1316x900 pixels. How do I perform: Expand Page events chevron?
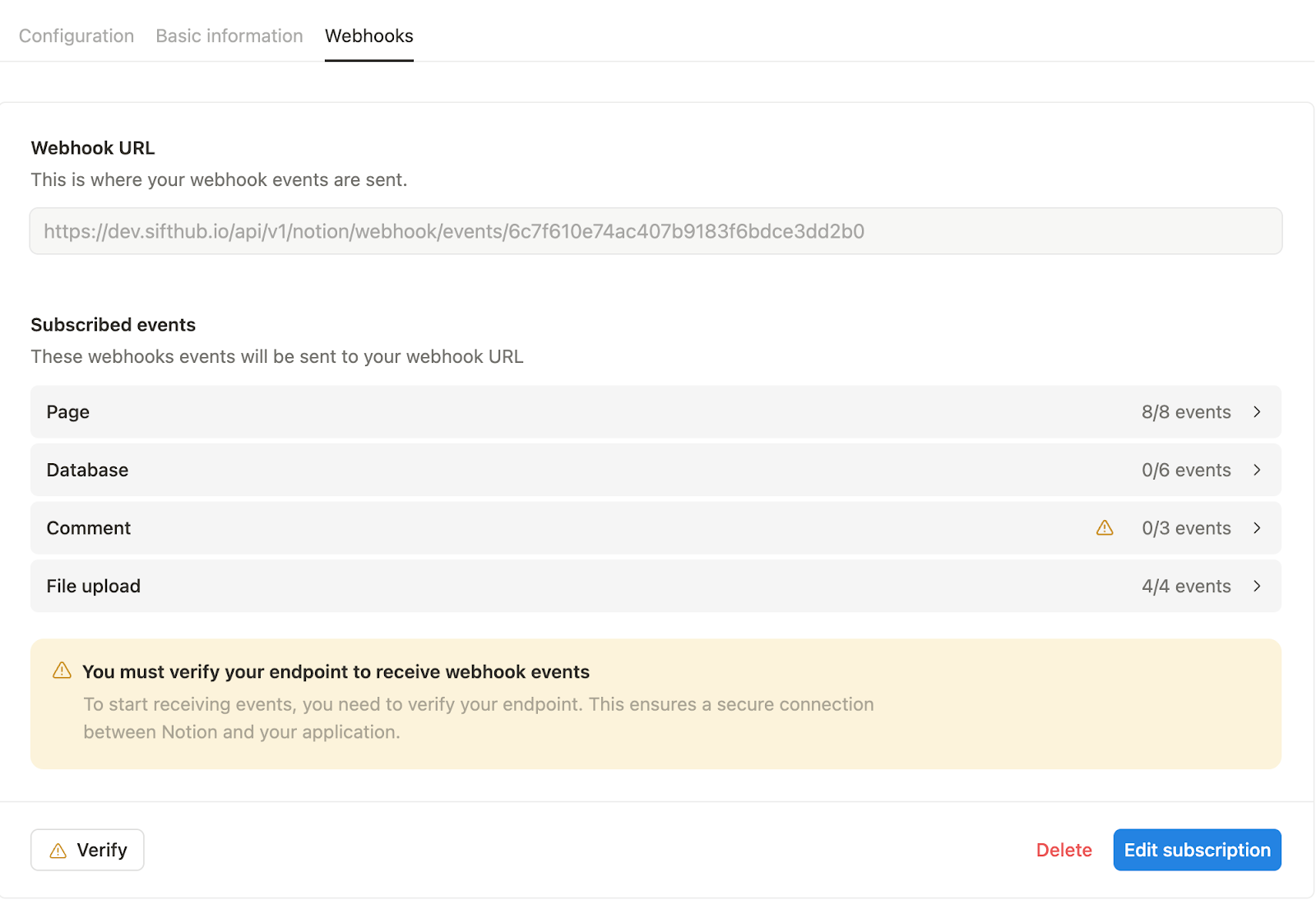coord(1257,412)
